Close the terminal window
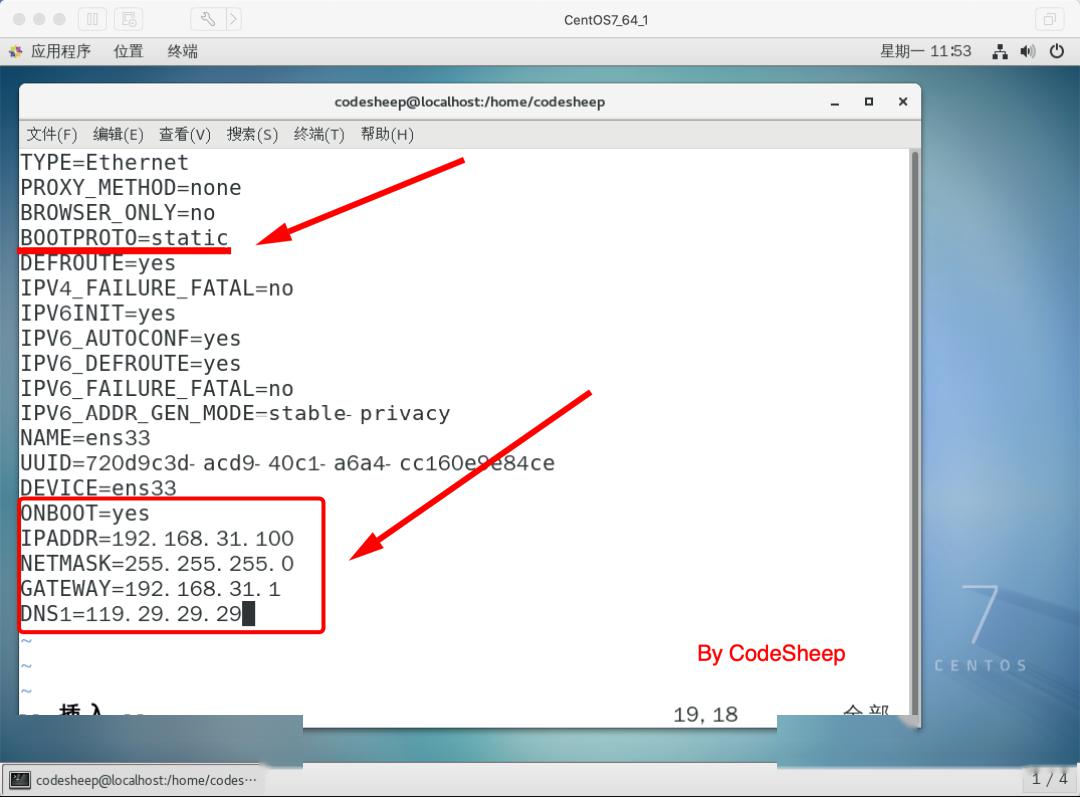Viewport: 1080px width, 797px height. coord(903,102)
